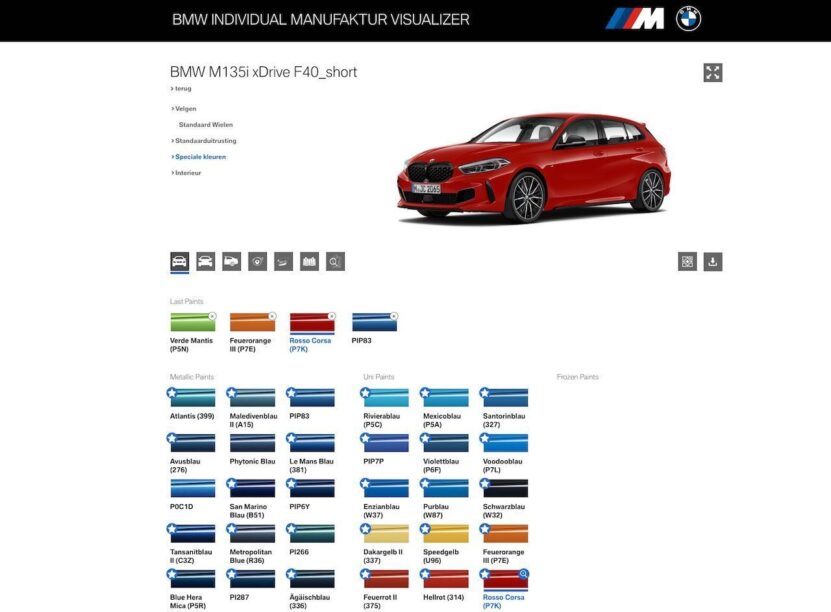Viewport: 831px width, 612px height.
Task: Choose Tansanitblau II (C3Z) paint
Action: coord(193,533)
